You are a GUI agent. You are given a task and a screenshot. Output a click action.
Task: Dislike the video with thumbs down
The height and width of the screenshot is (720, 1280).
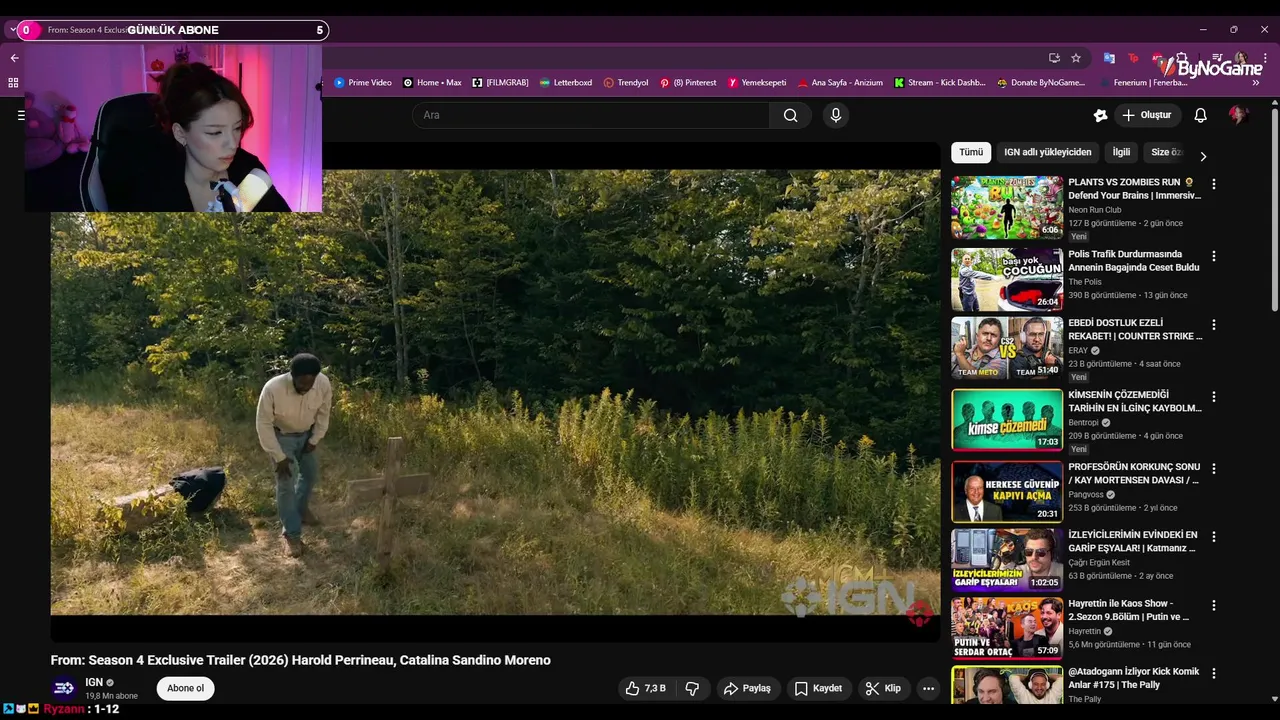pos(692,688)
